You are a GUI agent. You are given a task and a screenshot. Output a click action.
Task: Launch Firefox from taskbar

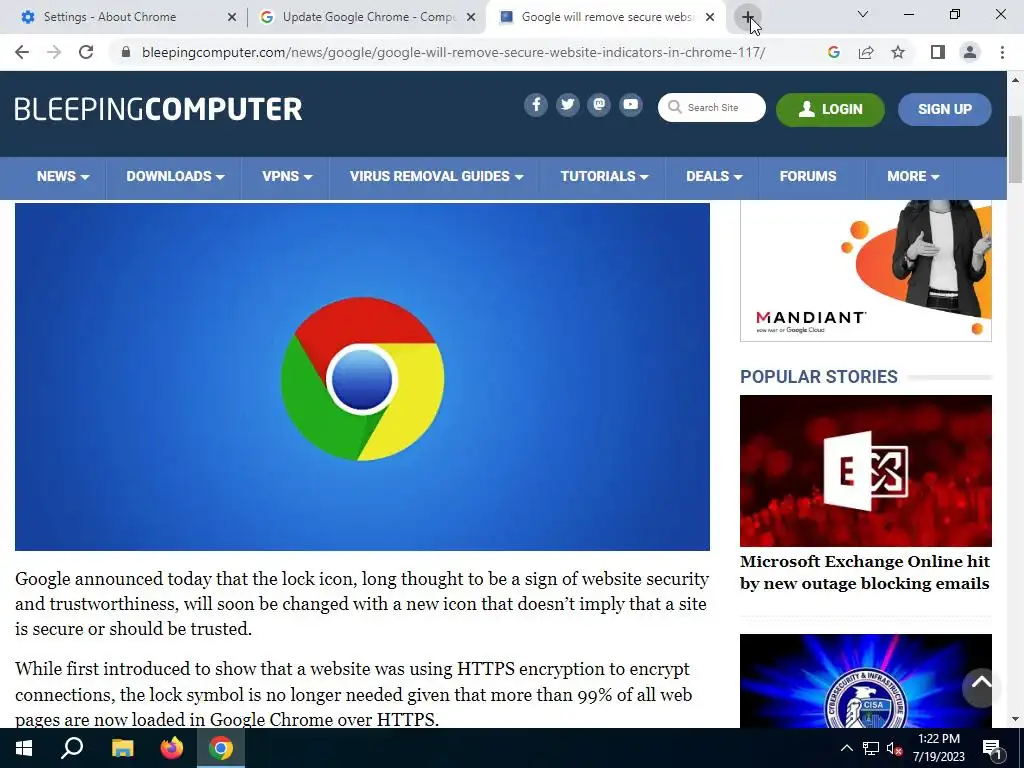click(x=172, y=748)
